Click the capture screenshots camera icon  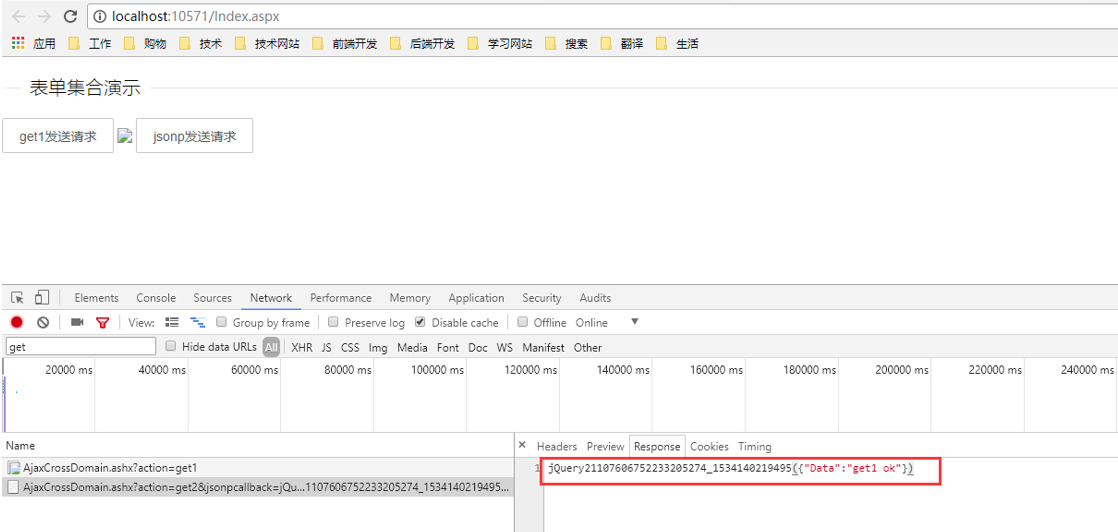[x=77, y=322]
